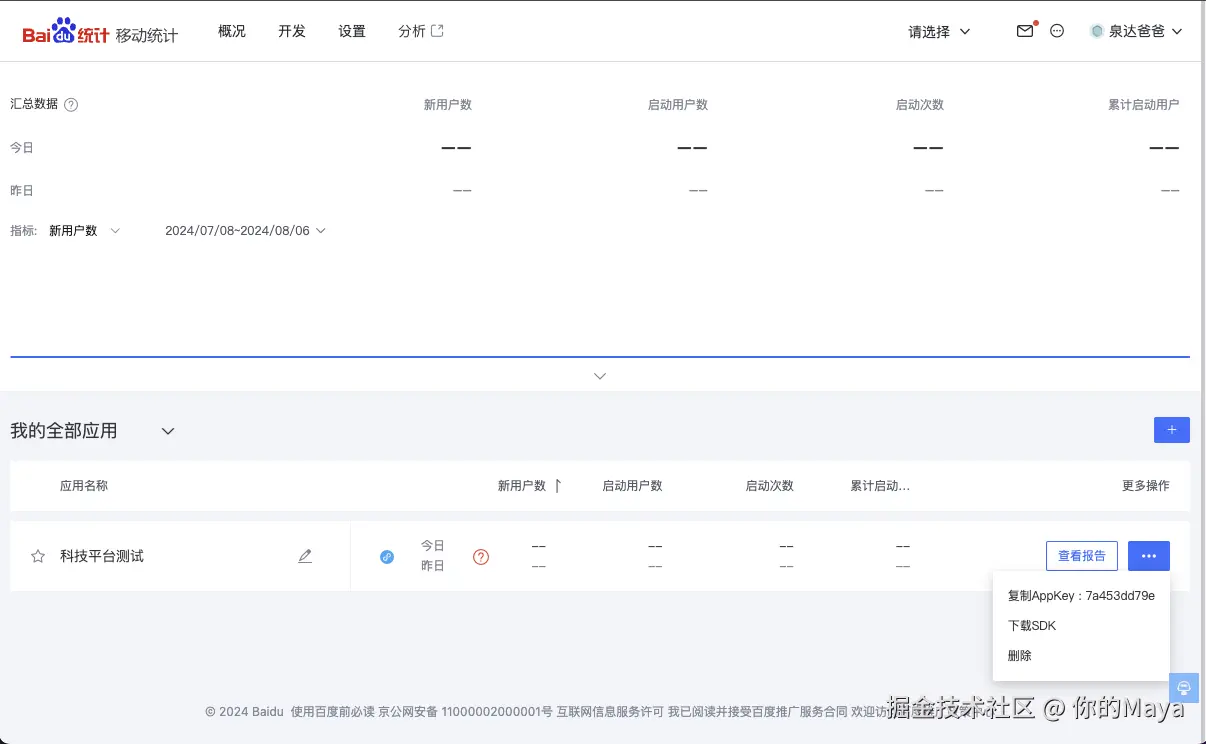This screenshot has height=744, width=1206.
Task: Go to the 概况 tab
Action: click(232, 31)
